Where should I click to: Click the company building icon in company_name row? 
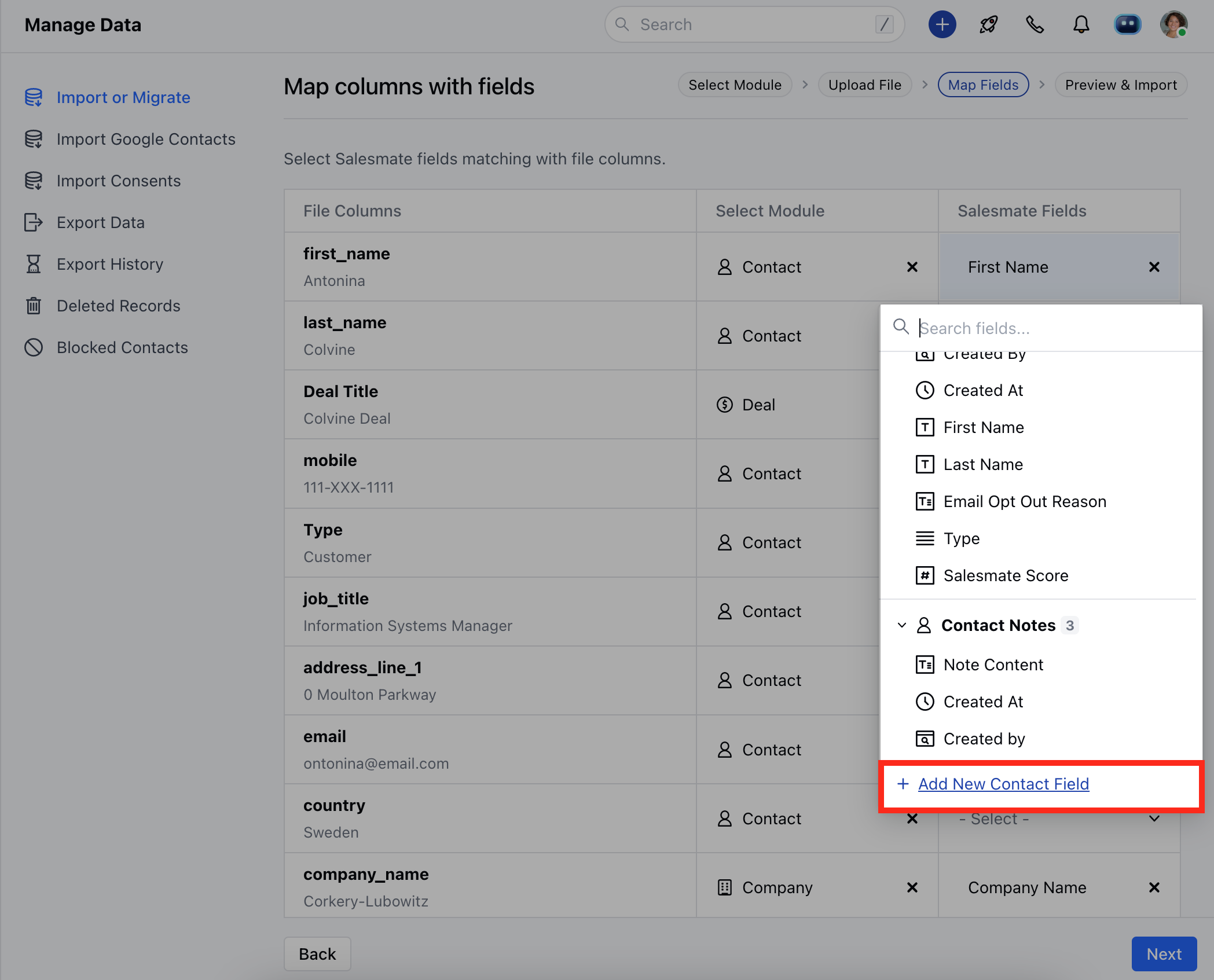coord(724,887)
